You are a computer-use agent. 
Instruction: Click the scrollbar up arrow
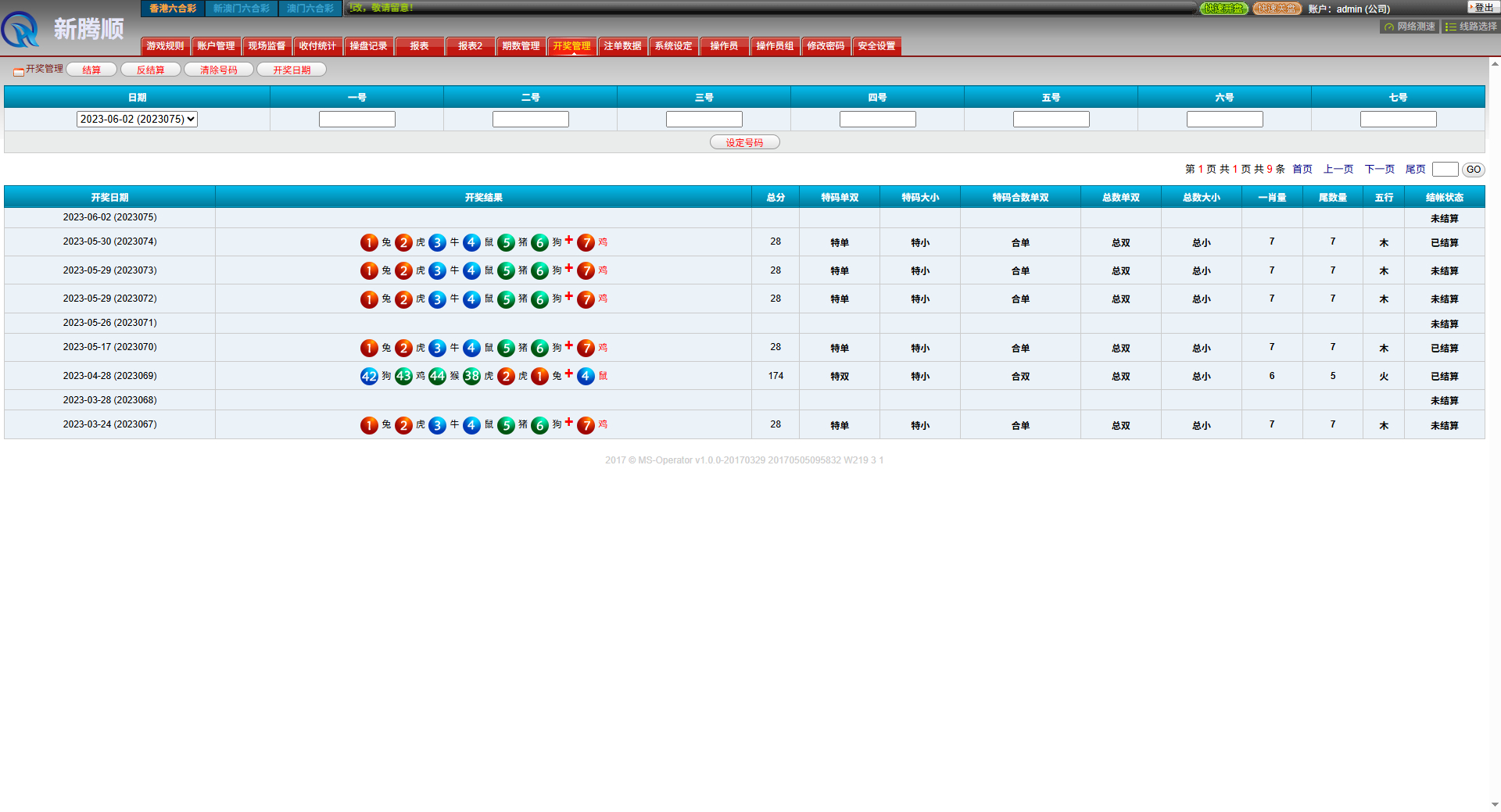point(1495,63)
